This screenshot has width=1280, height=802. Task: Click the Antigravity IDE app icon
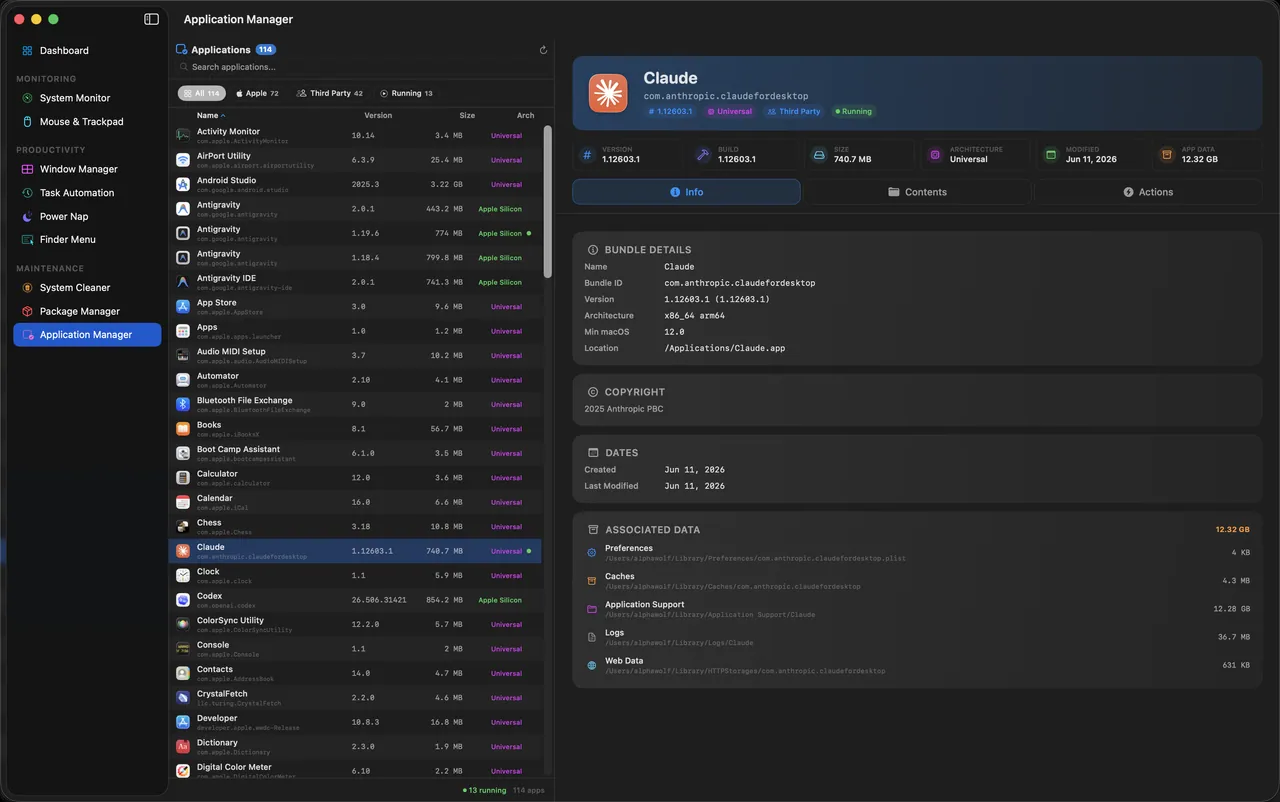point(183,282)
